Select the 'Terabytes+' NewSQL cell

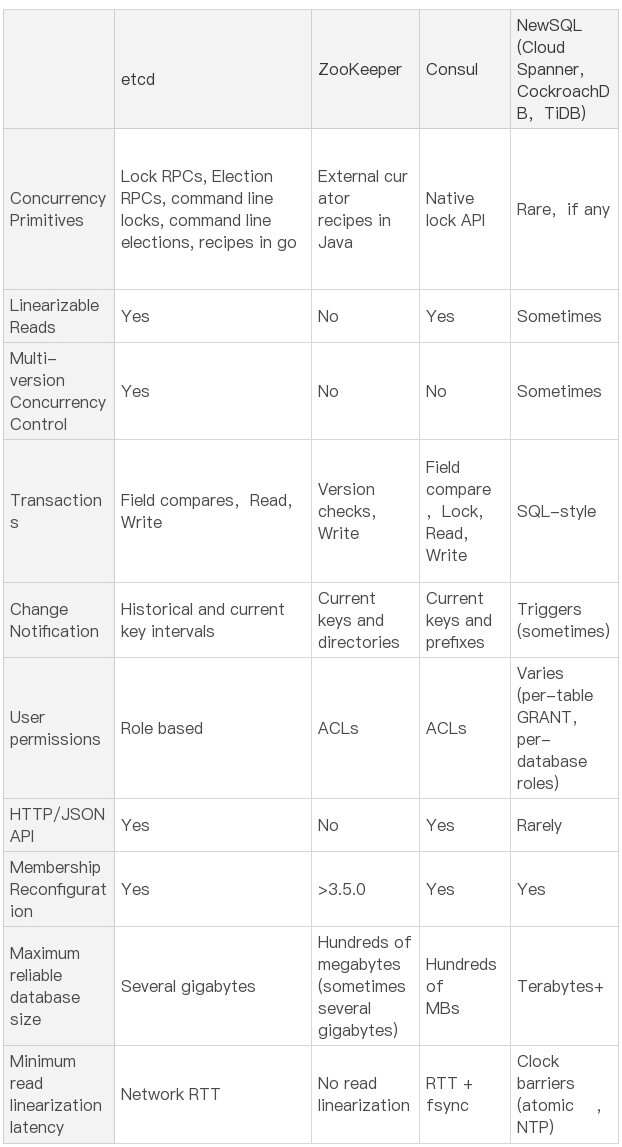[560, 986]
